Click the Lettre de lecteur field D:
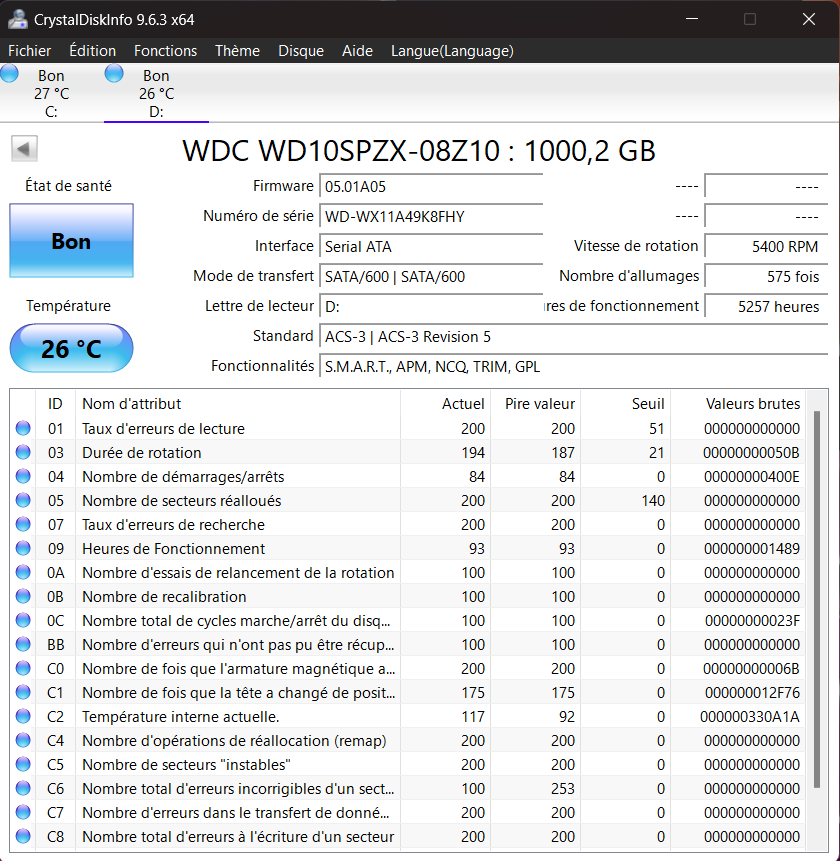 [x=431, y=306]
